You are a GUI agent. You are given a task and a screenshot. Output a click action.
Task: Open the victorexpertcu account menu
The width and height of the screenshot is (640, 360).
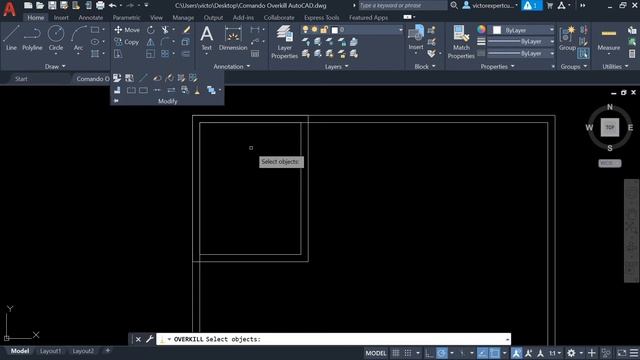tap(490, 5)
